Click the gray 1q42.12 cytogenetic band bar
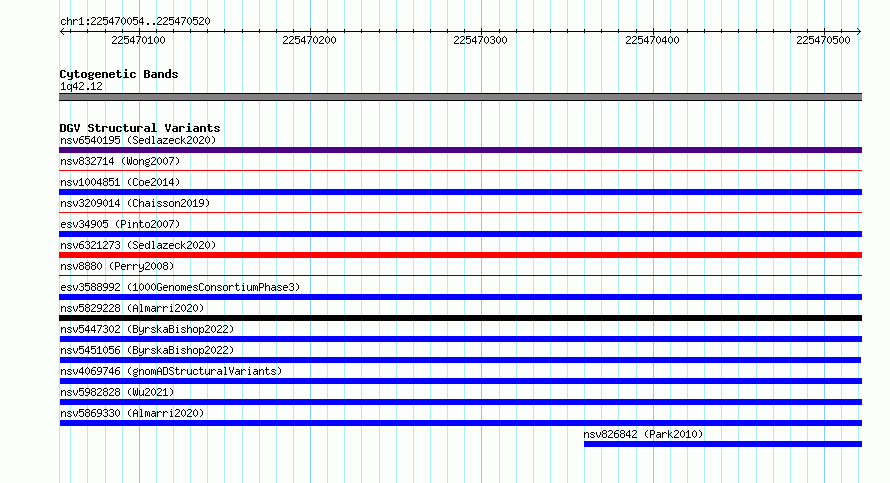The image size is (890, 483). (460, 97)
